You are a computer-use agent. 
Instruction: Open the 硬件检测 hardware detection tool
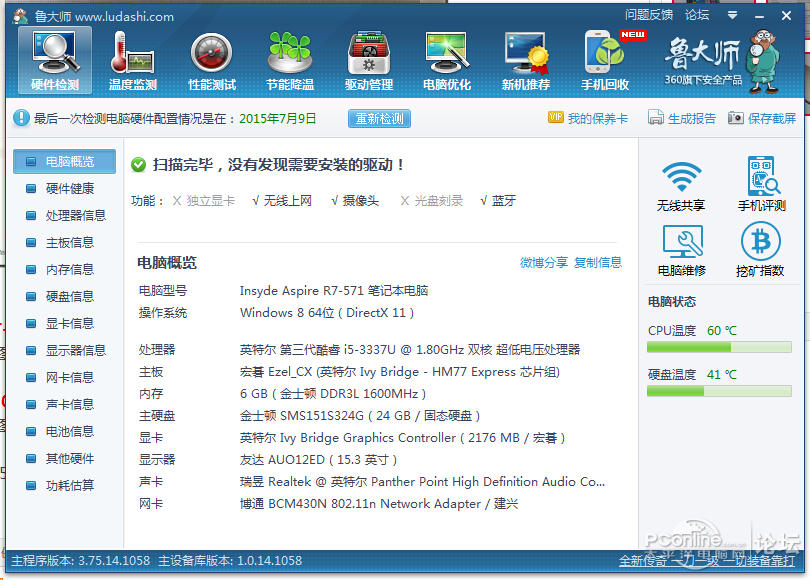click(x=55, y=60)
